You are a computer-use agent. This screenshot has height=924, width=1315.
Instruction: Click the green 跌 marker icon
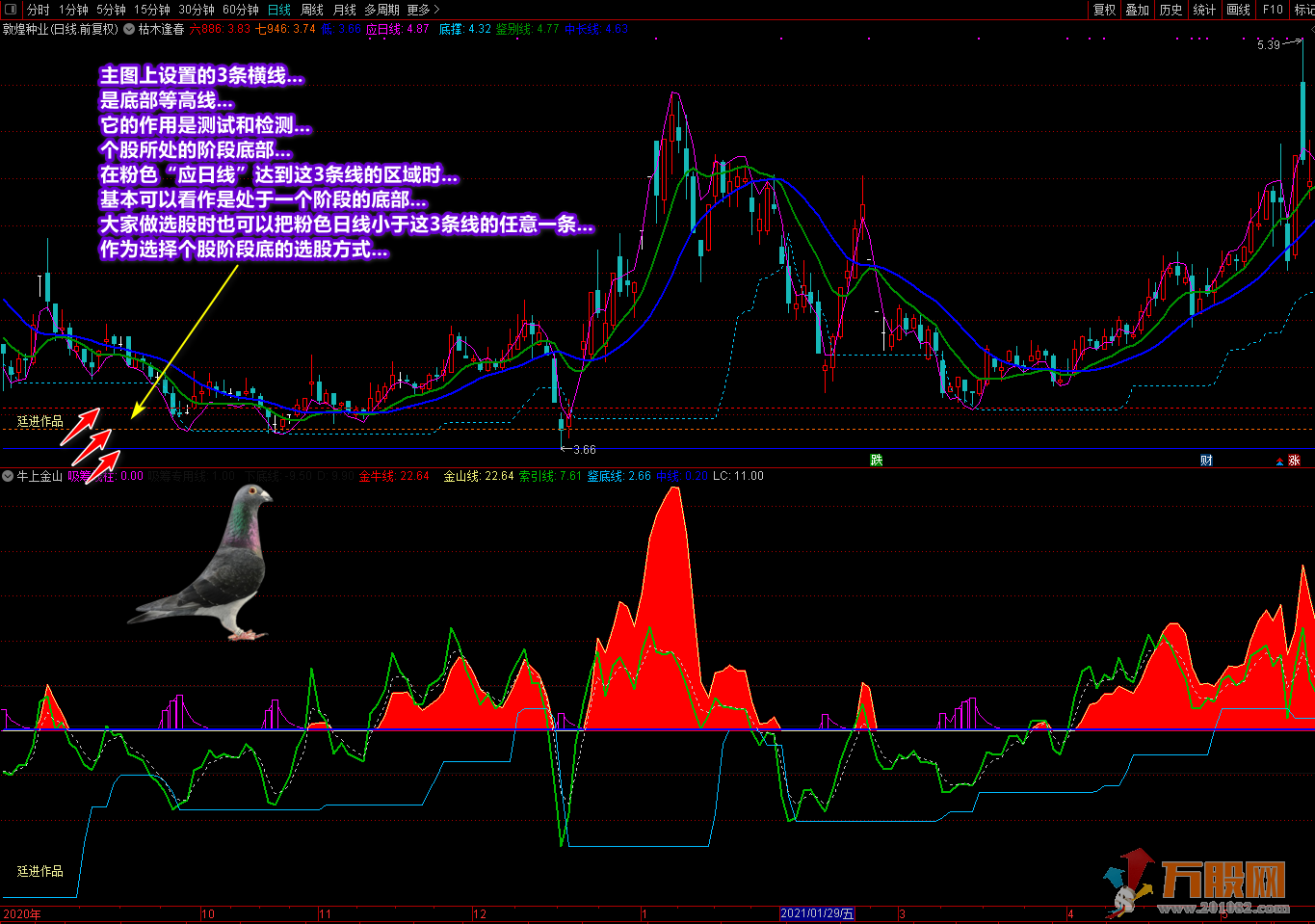pos(877,461)
